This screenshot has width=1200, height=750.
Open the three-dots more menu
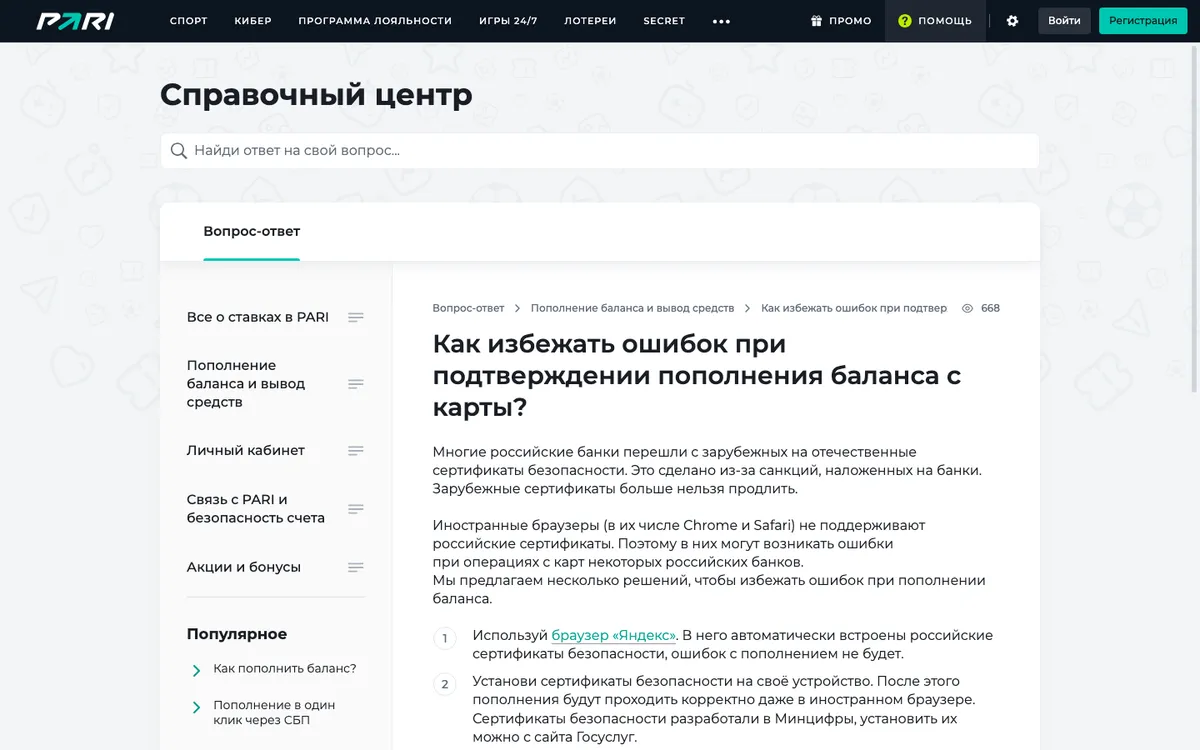pyautogui.click(x=721, y=21)
